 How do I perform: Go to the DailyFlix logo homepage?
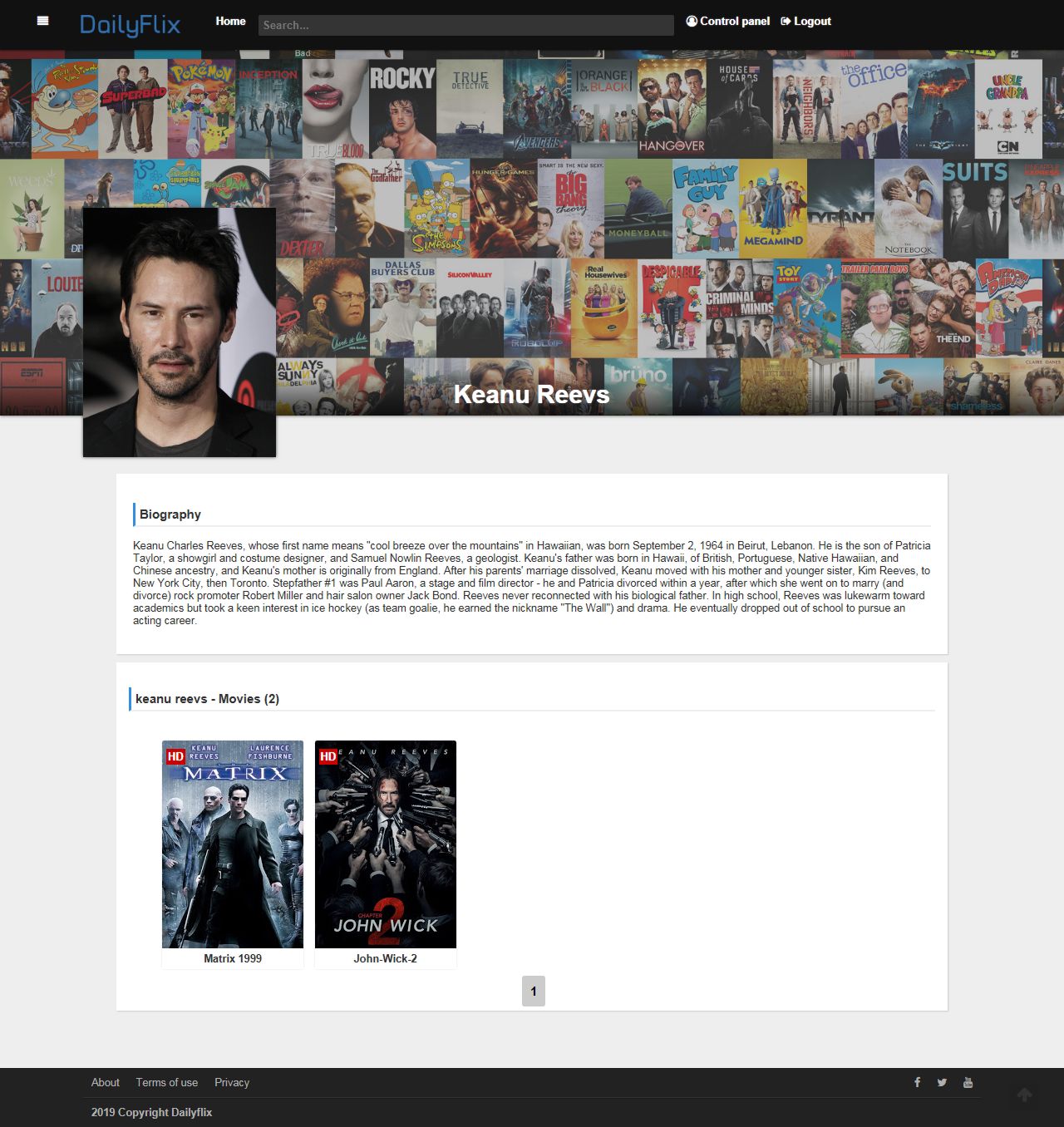click(130, 24)
